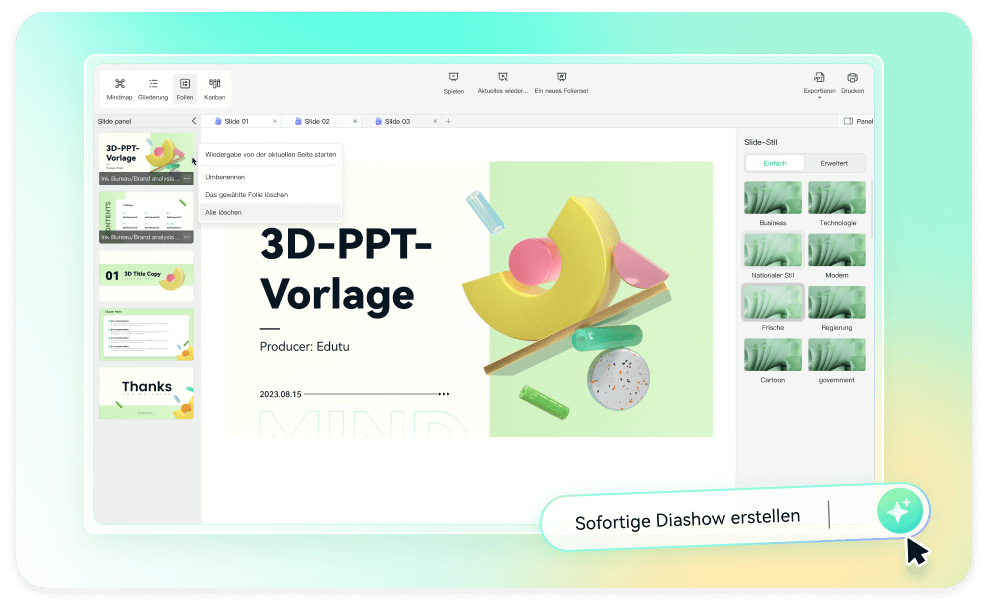Collapse the Slide panel with the chevron

click(193, 121)
